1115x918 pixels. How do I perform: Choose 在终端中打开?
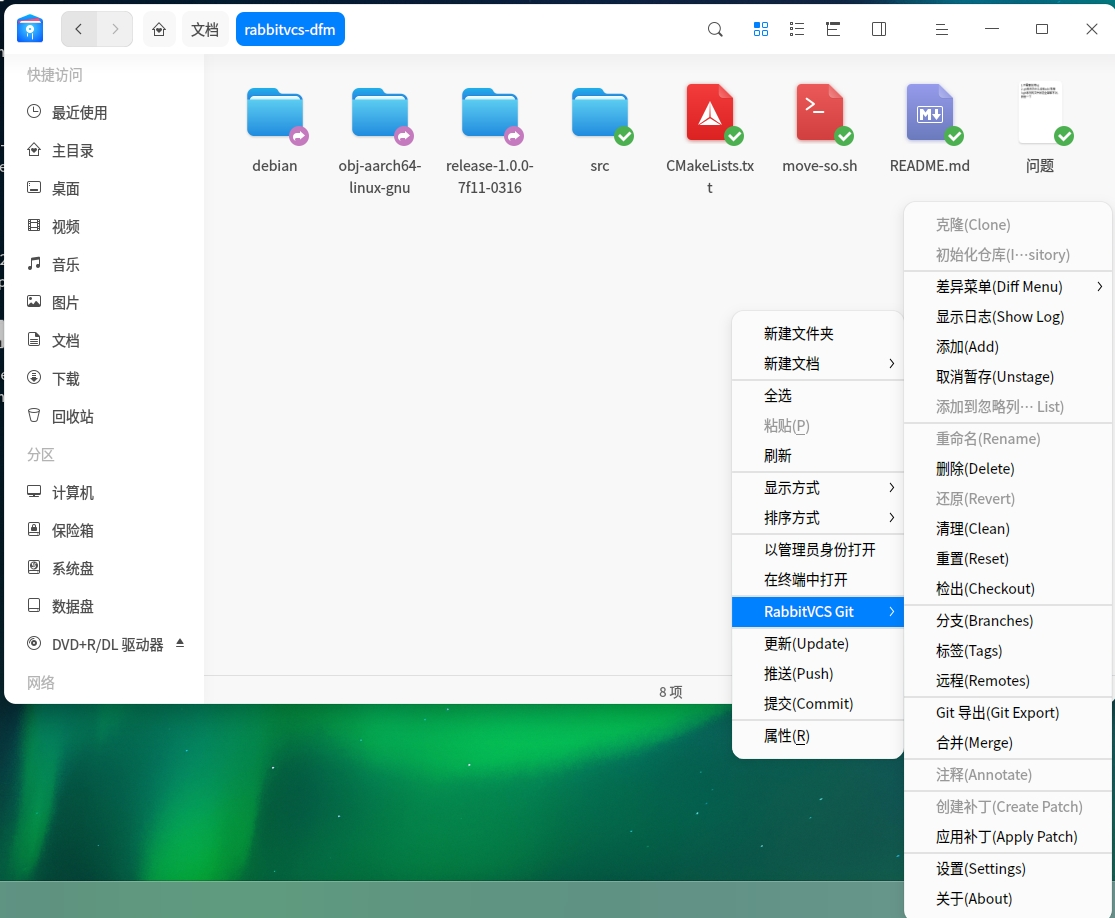coord(818,580)
